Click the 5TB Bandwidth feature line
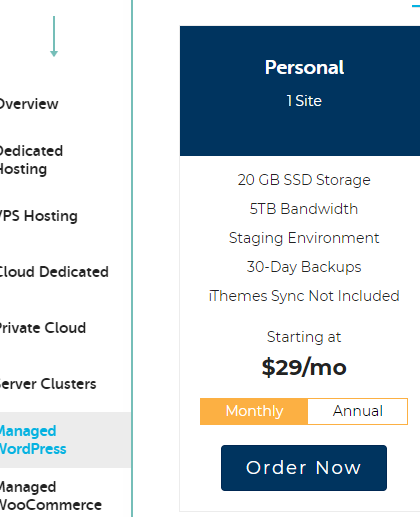Screen dimensions: 420x517 (304, 209)
